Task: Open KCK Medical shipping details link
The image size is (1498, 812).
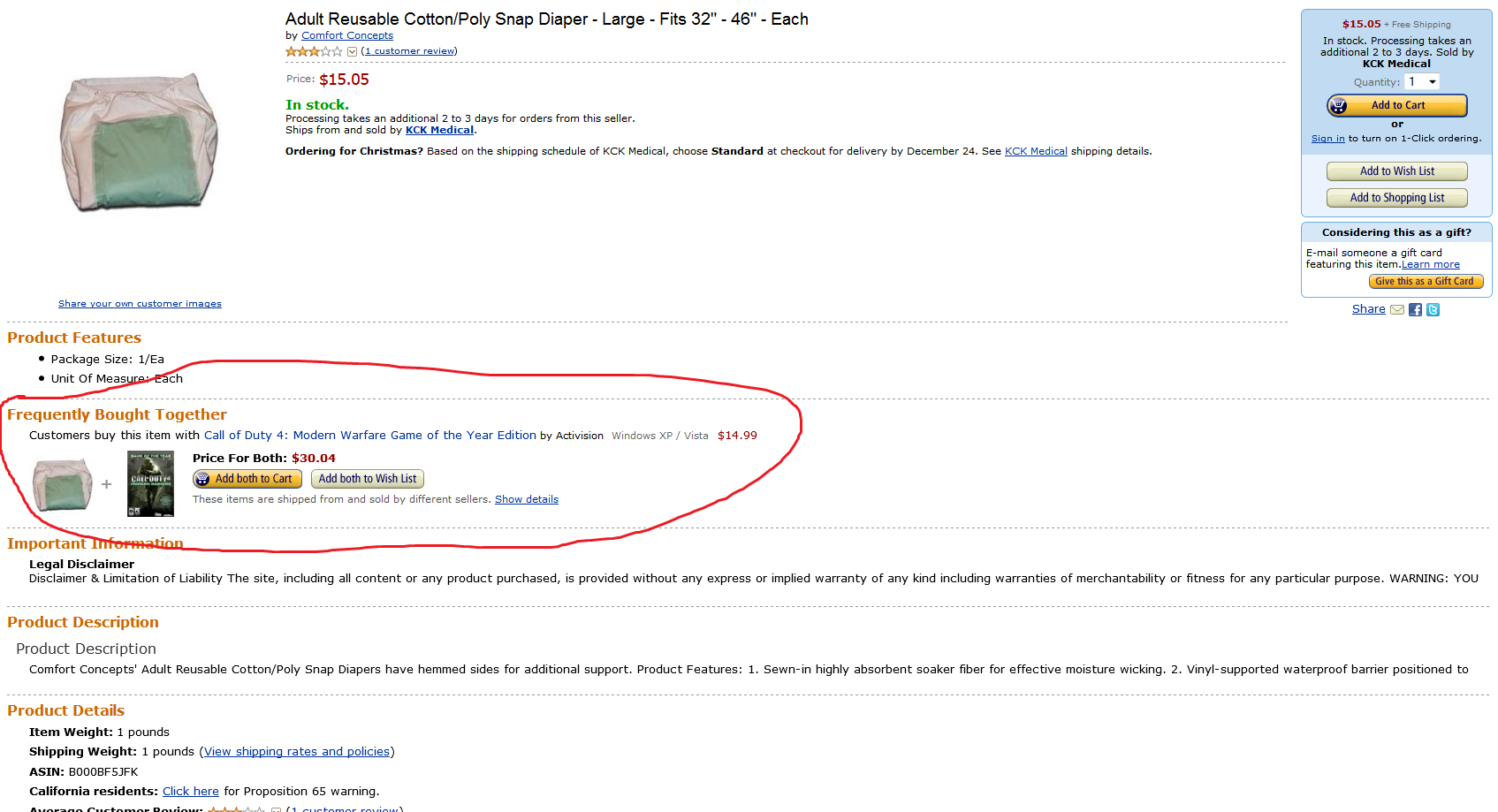Action: tap(1036, 151)
